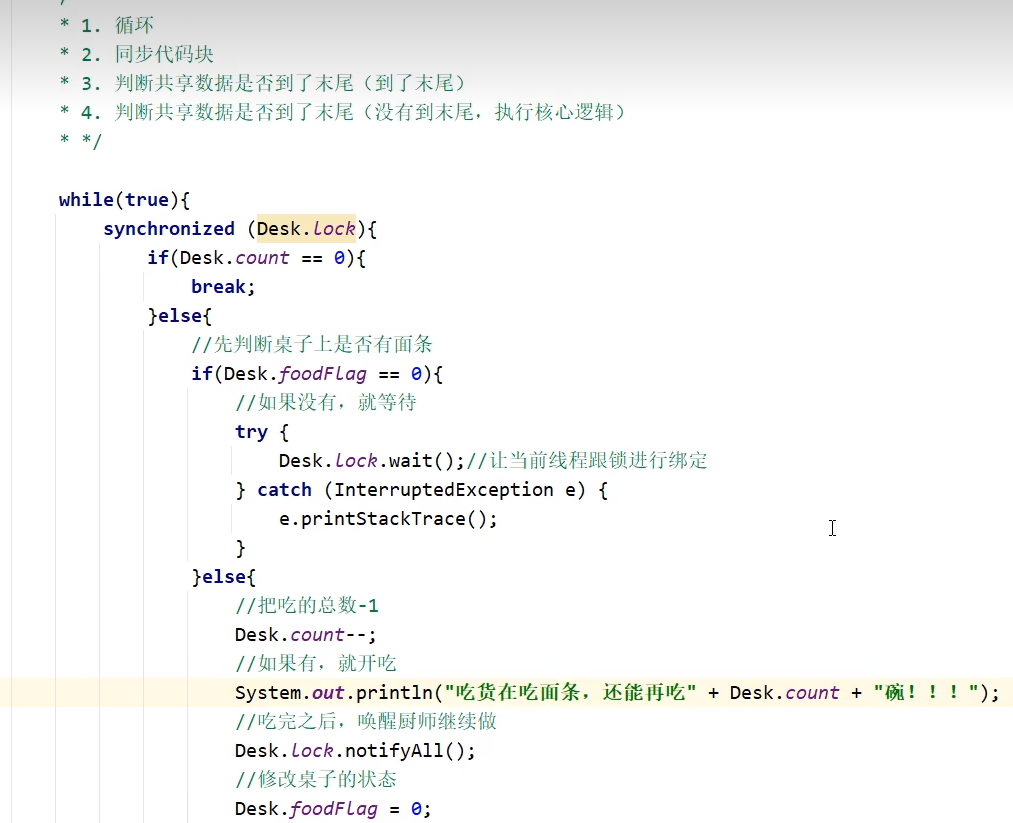Image resolution: width=1013 pixels, height=823 pixels.
Task: Click the comment 先判断桌子上是否有面条
Action: (310, 344)
